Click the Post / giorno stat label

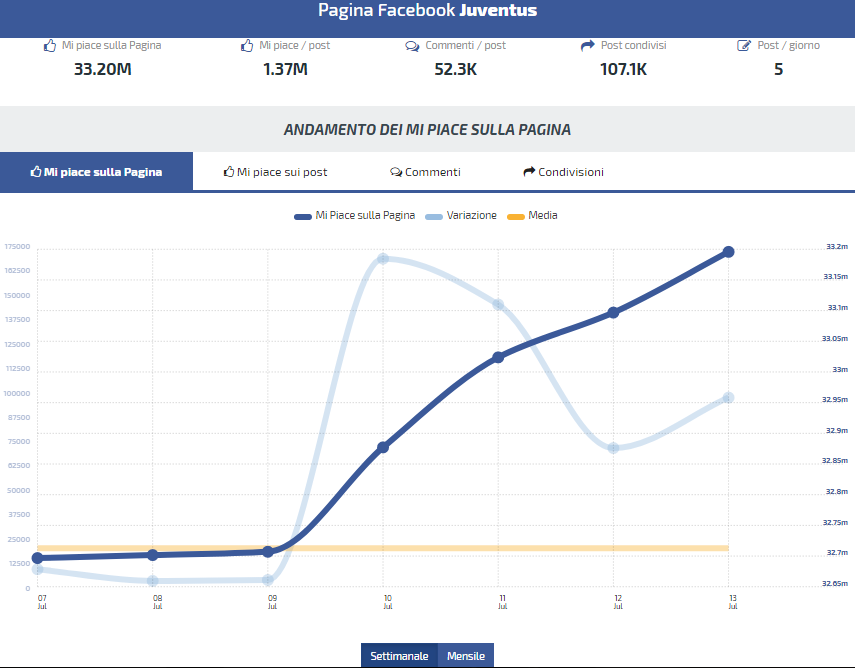tap(788, 45)
